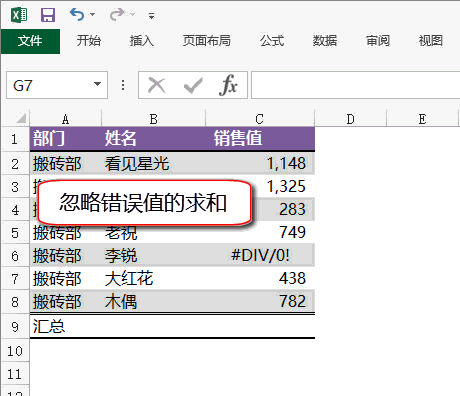The height and width of the screenshot is (396, 460).
Task: Click the Insert Function fx icon
Action: coord(228,85)
